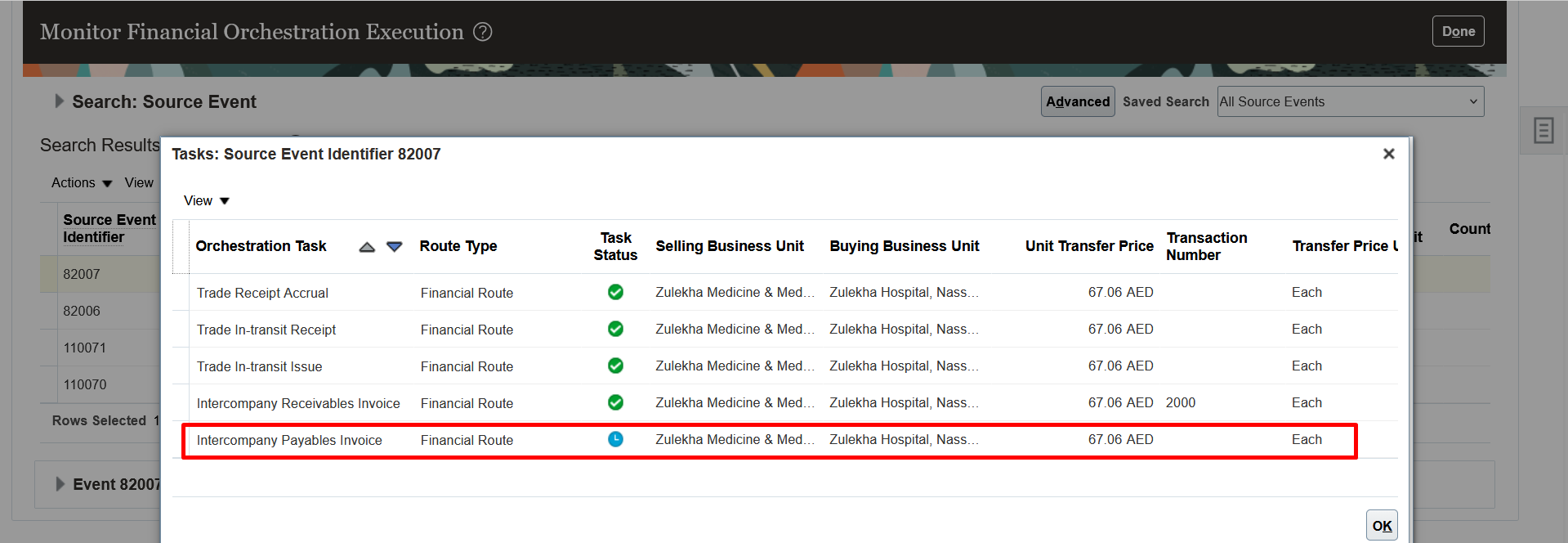Click Financial Route in Payables Invoice row
The width and height of the screenshot is (1568, 543).
coord(467,440)
